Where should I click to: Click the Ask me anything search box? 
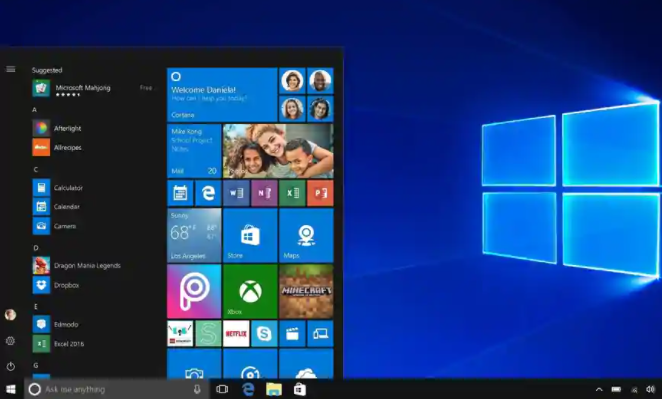[117, 389]
